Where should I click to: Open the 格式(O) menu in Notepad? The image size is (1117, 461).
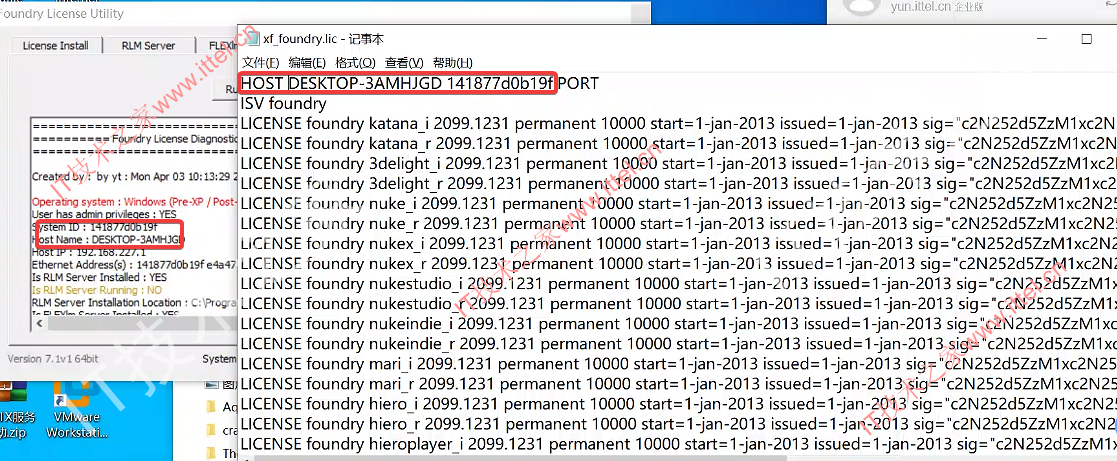pyautogui.click(x=355, y=63)
